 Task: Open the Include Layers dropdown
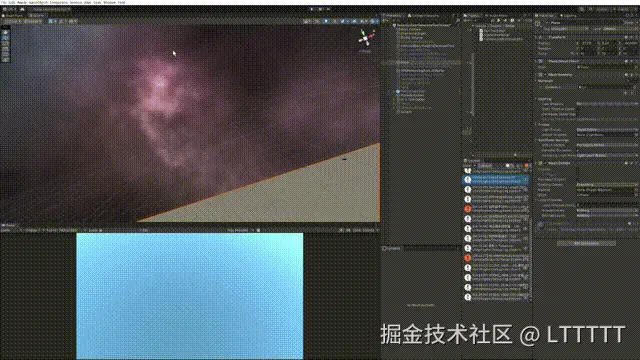pyautogui.click(x=607, y=211)
